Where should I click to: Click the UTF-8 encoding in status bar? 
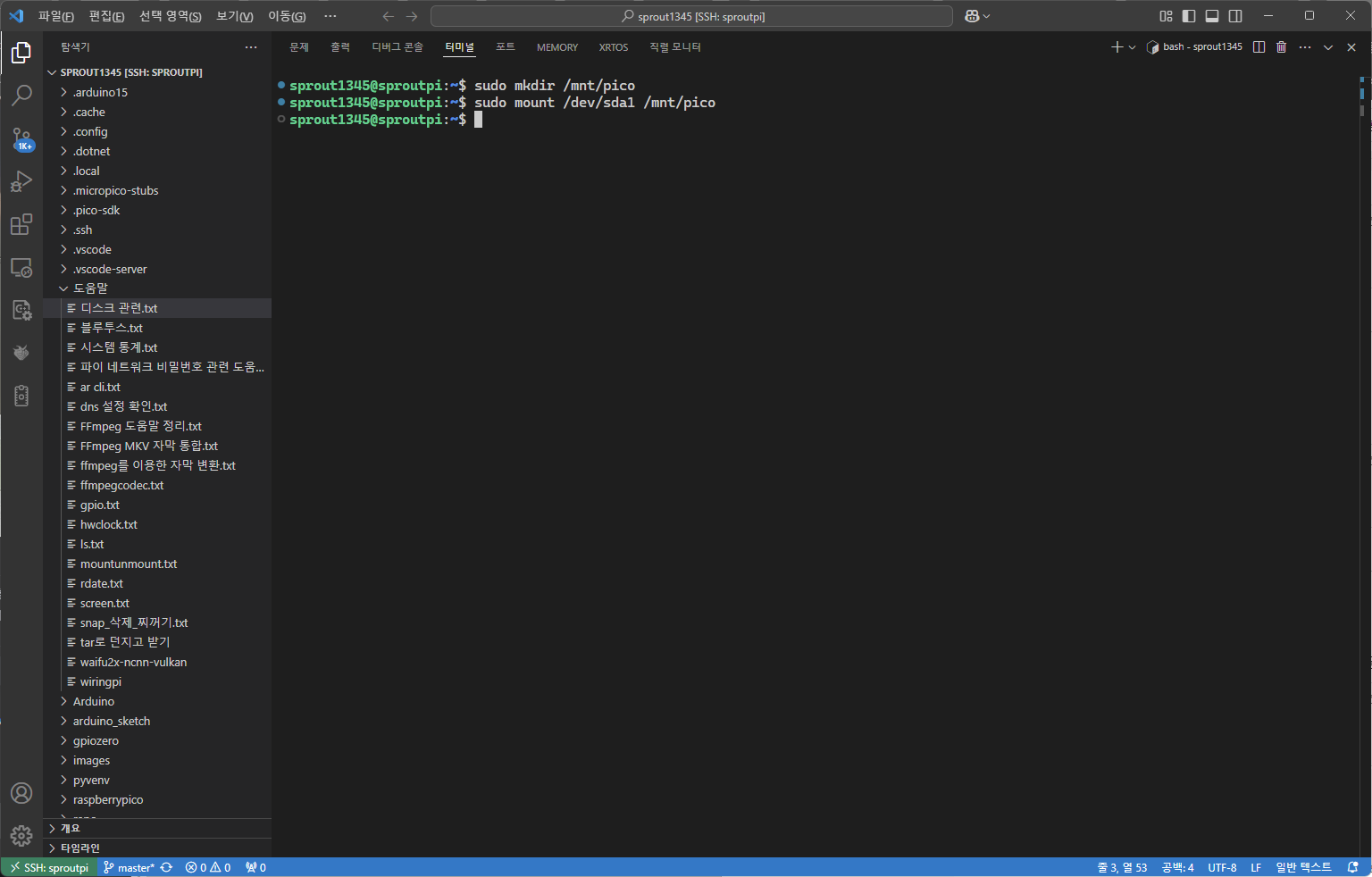1222,867
